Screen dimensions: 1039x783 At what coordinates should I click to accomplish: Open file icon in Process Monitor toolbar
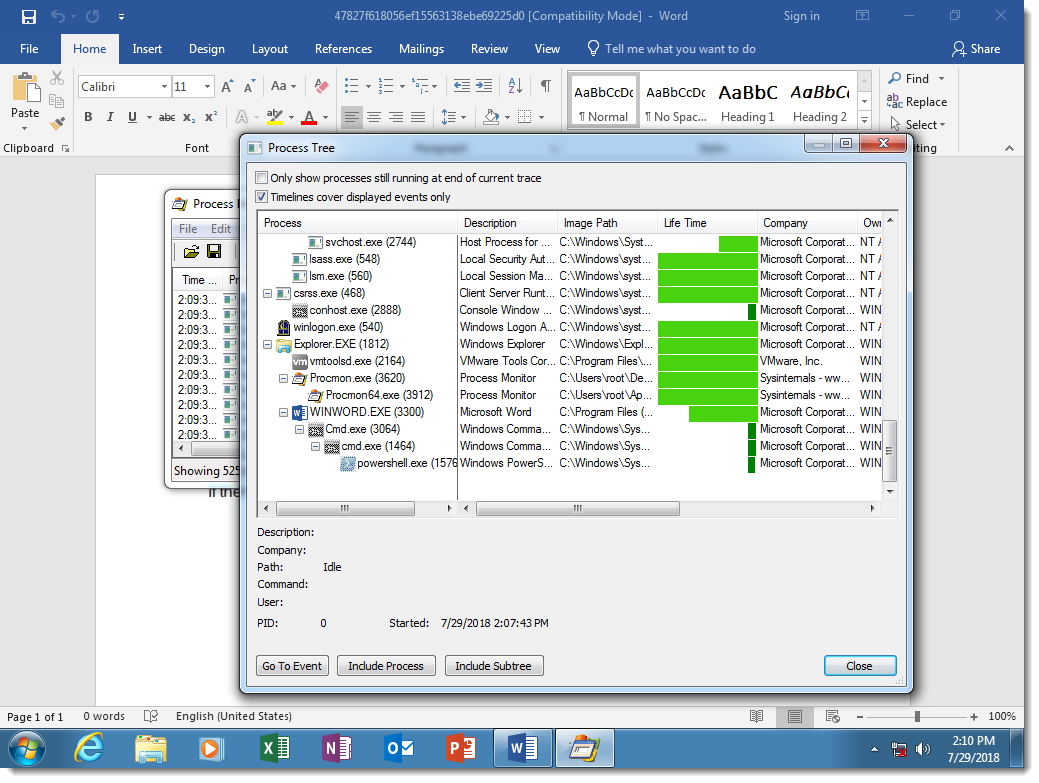(191, 252)
